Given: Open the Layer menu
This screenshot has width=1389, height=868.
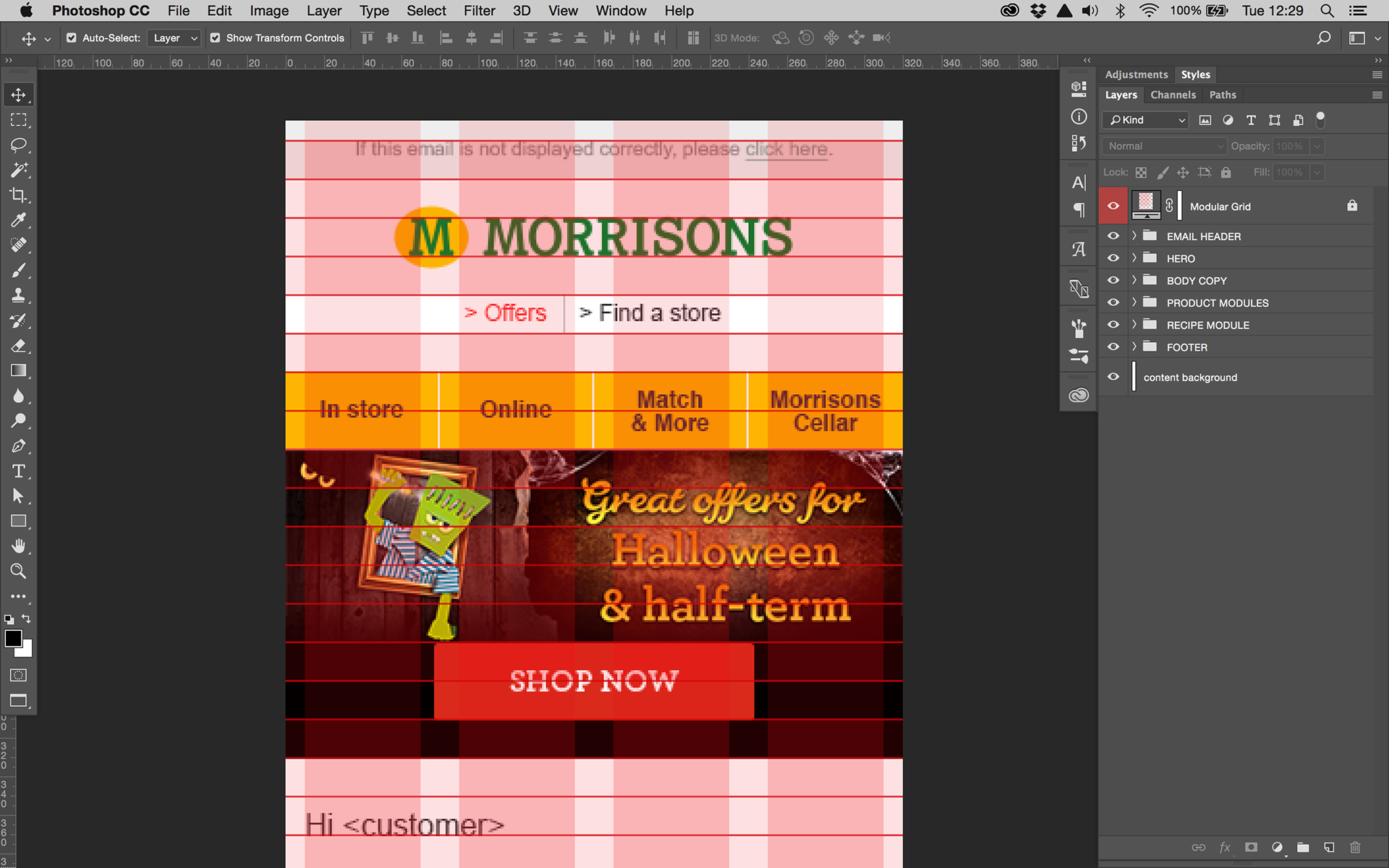Looking at the screenshot, I should pos(323,11).
